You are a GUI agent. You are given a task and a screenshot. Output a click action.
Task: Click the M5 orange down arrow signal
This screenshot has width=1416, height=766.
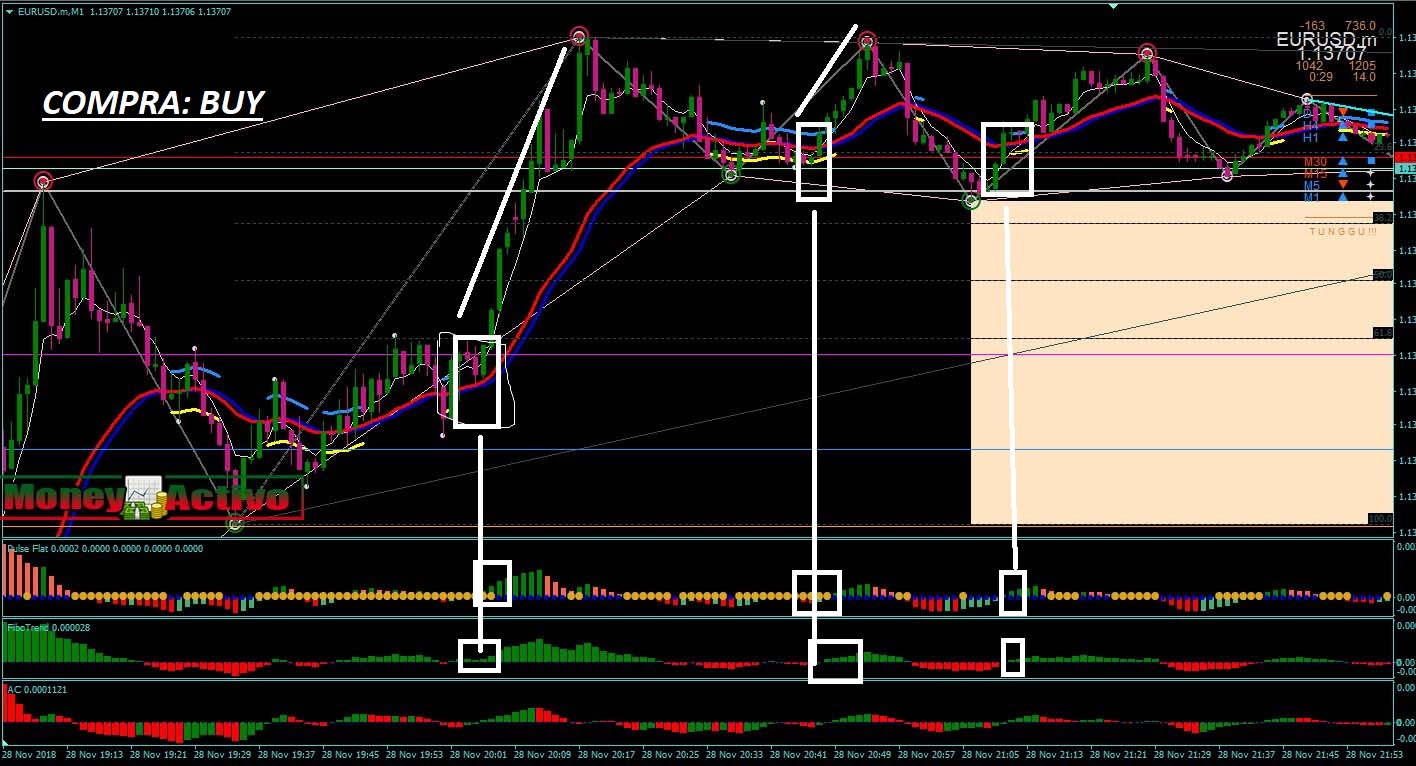pos(1343,184)
